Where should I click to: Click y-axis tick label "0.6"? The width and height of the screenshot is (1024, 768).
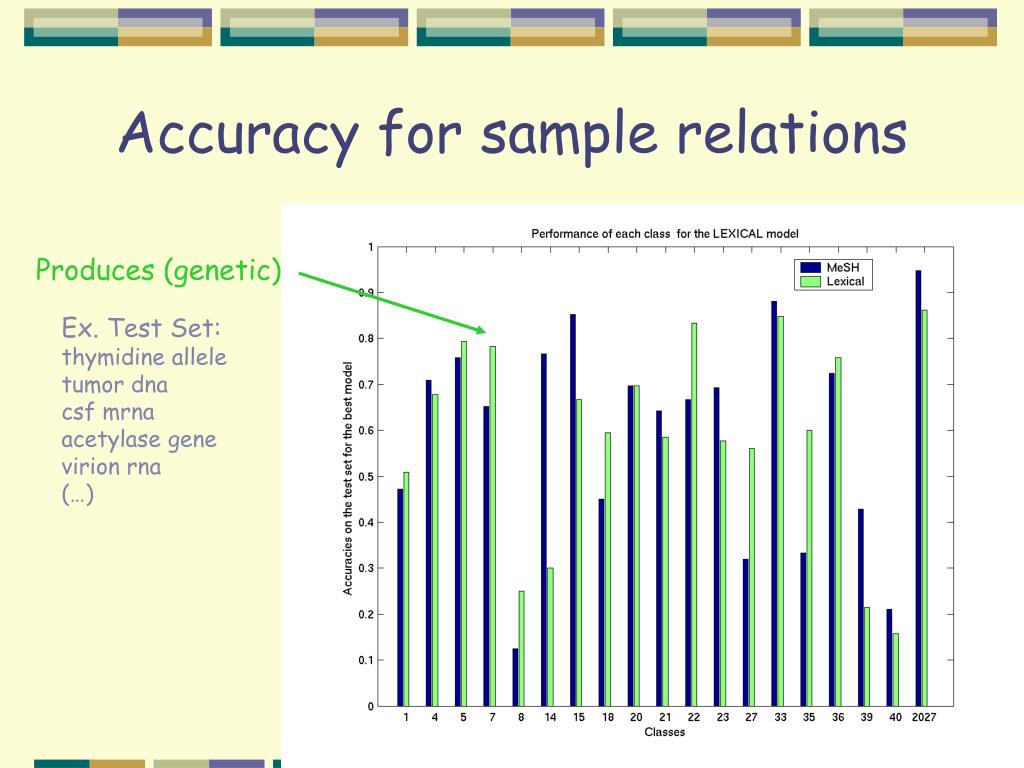pyautogui.click(x=366, y=431)
